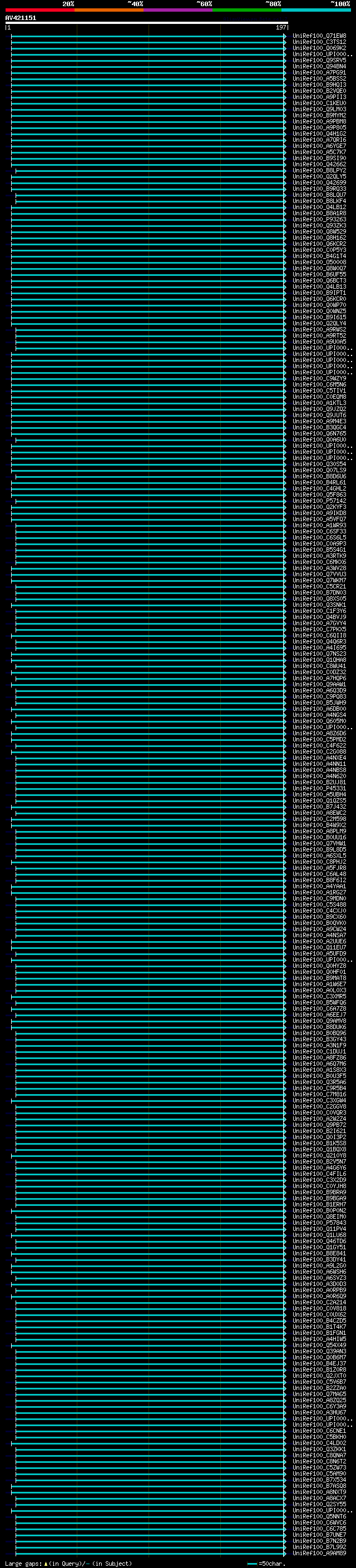Open hit UniRef100_P93263

coord(319,219)
